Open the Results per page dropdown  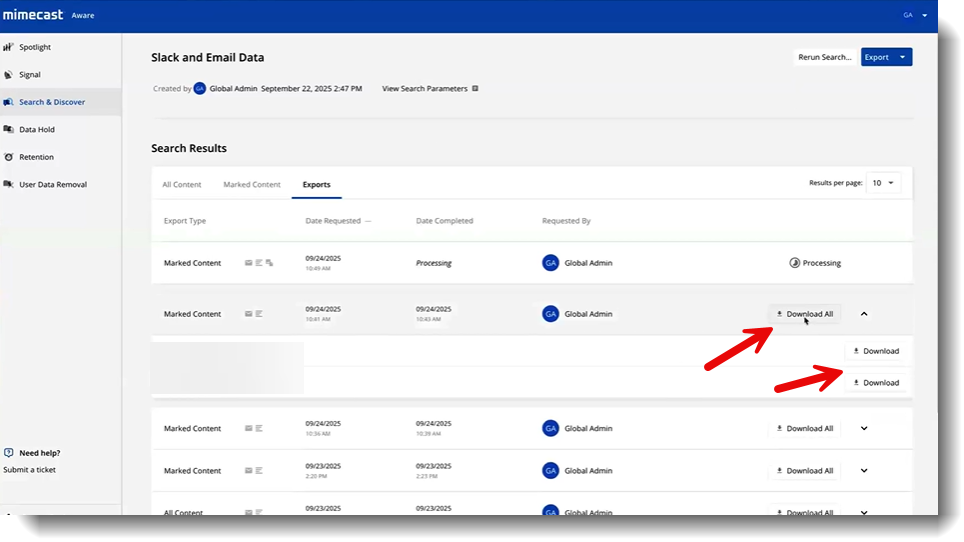(x=883, y=183)
